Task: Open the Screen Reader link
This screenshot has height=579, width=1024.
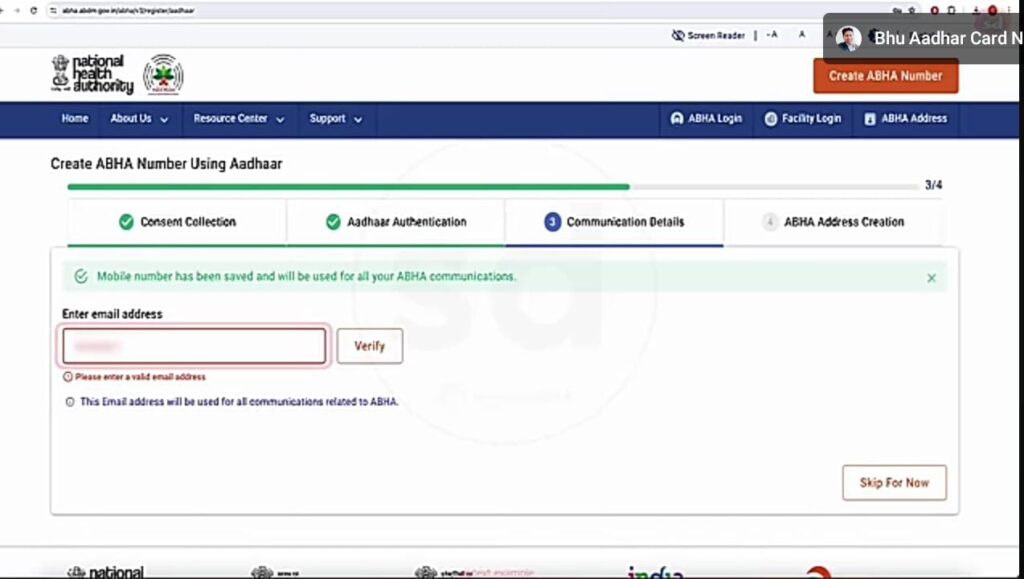Action: pos(708,35)
